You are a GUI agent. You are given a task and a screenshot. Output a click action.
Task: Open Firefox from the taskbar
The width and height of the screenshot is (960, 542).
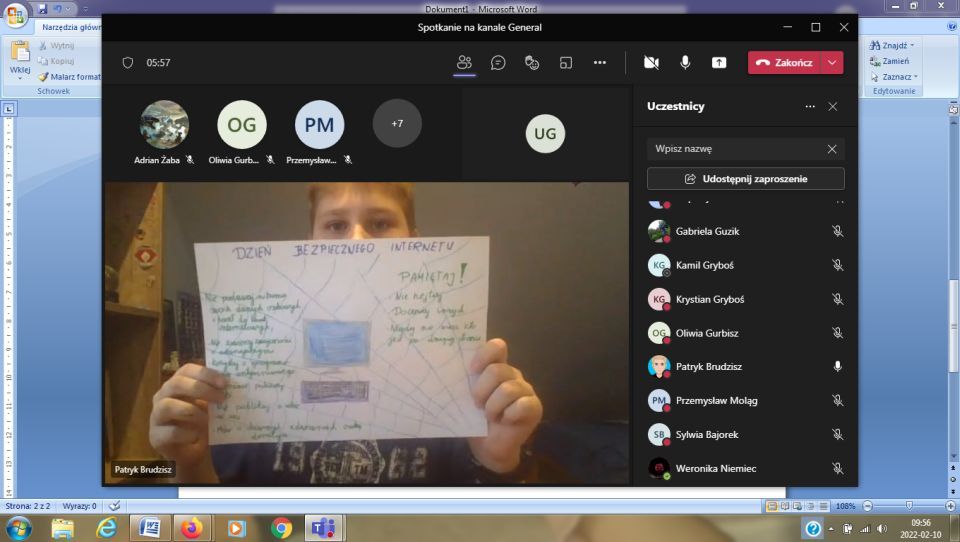192,527
